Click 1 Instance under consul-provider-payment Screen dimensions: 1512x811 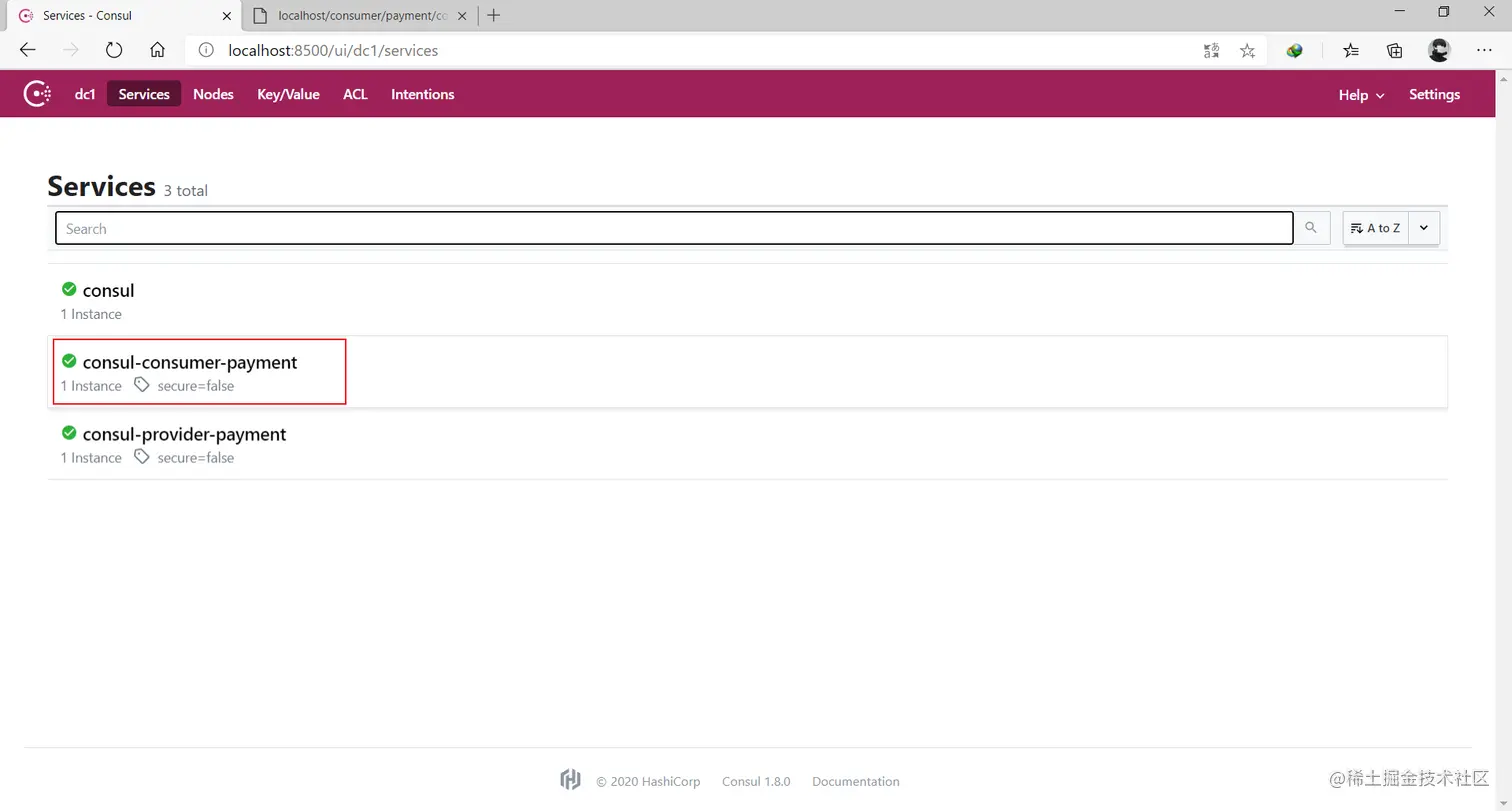tap(91, 457)
